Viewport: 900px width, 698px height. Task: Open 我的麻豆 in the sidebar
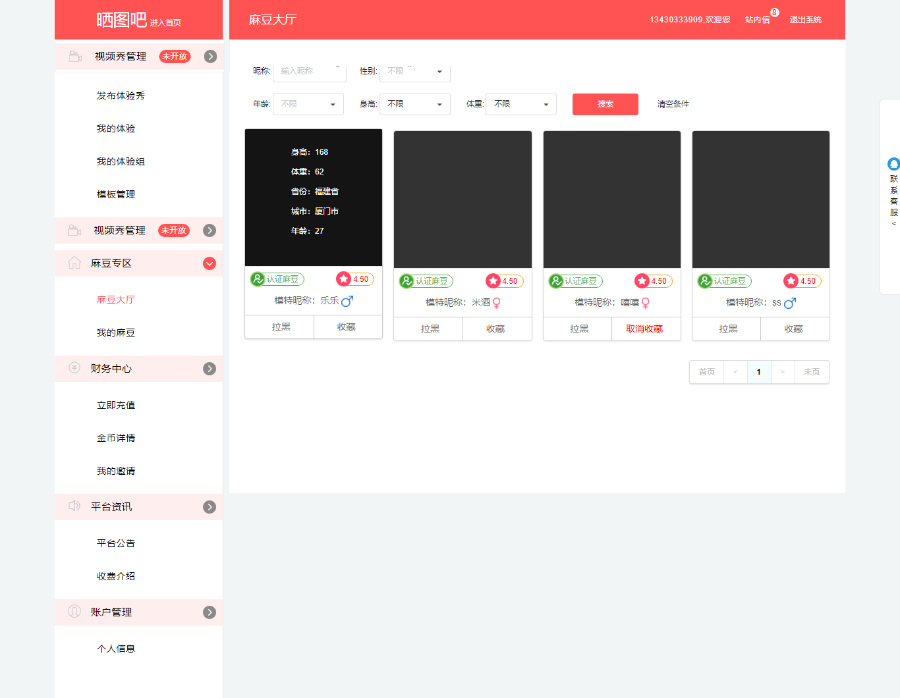[116, 332]
